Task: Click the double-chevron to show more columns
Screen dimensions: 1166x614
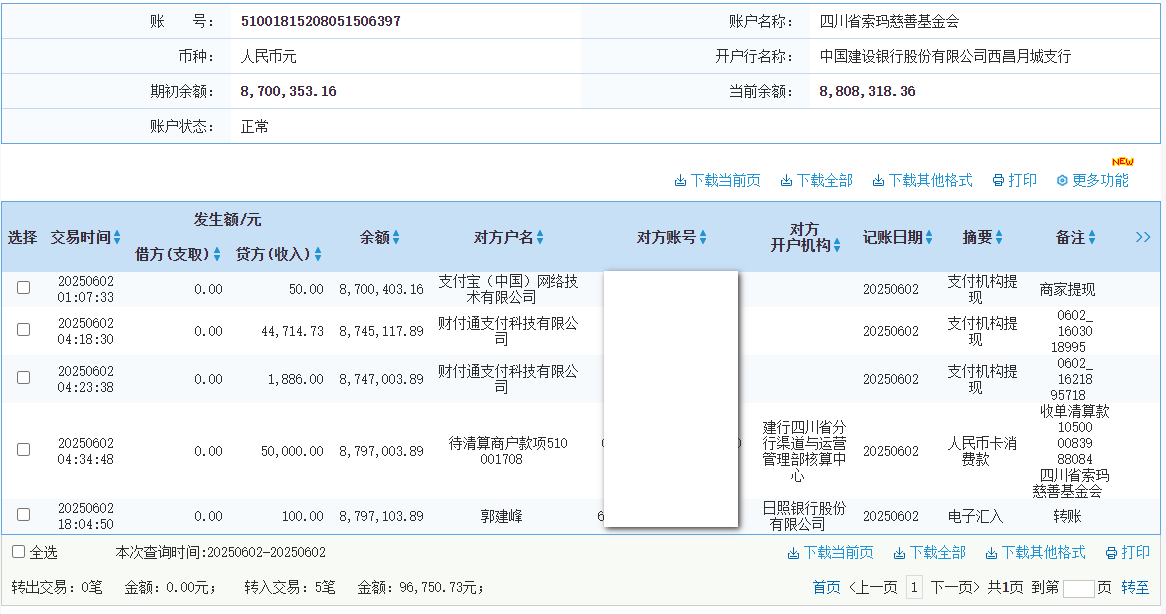Action: click(x=1143, y=237)
